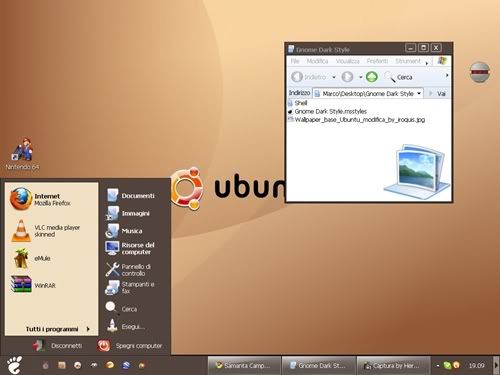This screenshot has height=375, width=500.
Task: Expand Tutti i programmi list
Action: tap(57, 329)
